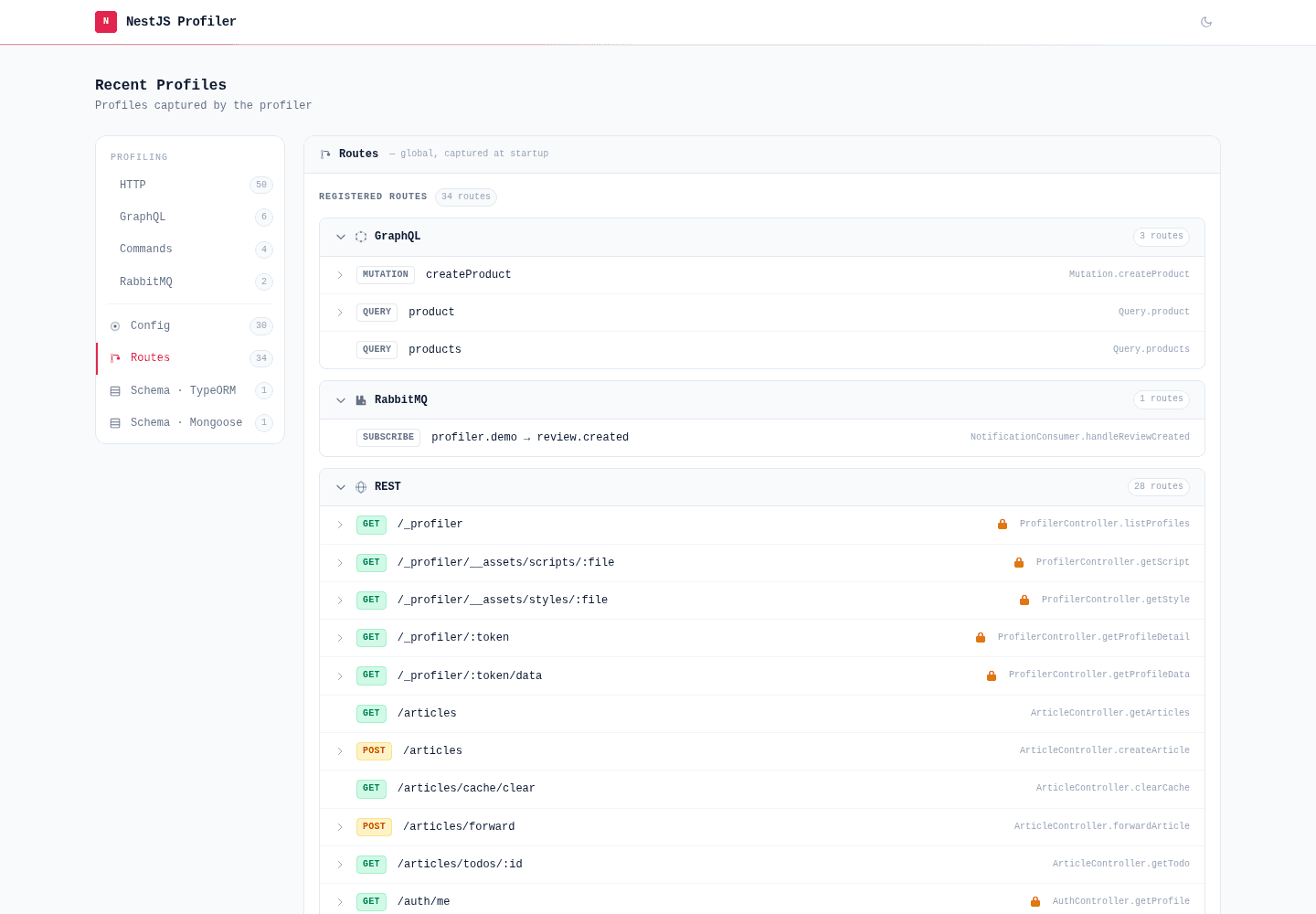The width and height of the screenshot is (1316, 914).
Task: Click the POST badge for /articles/forward
Action: coord(375,827)
